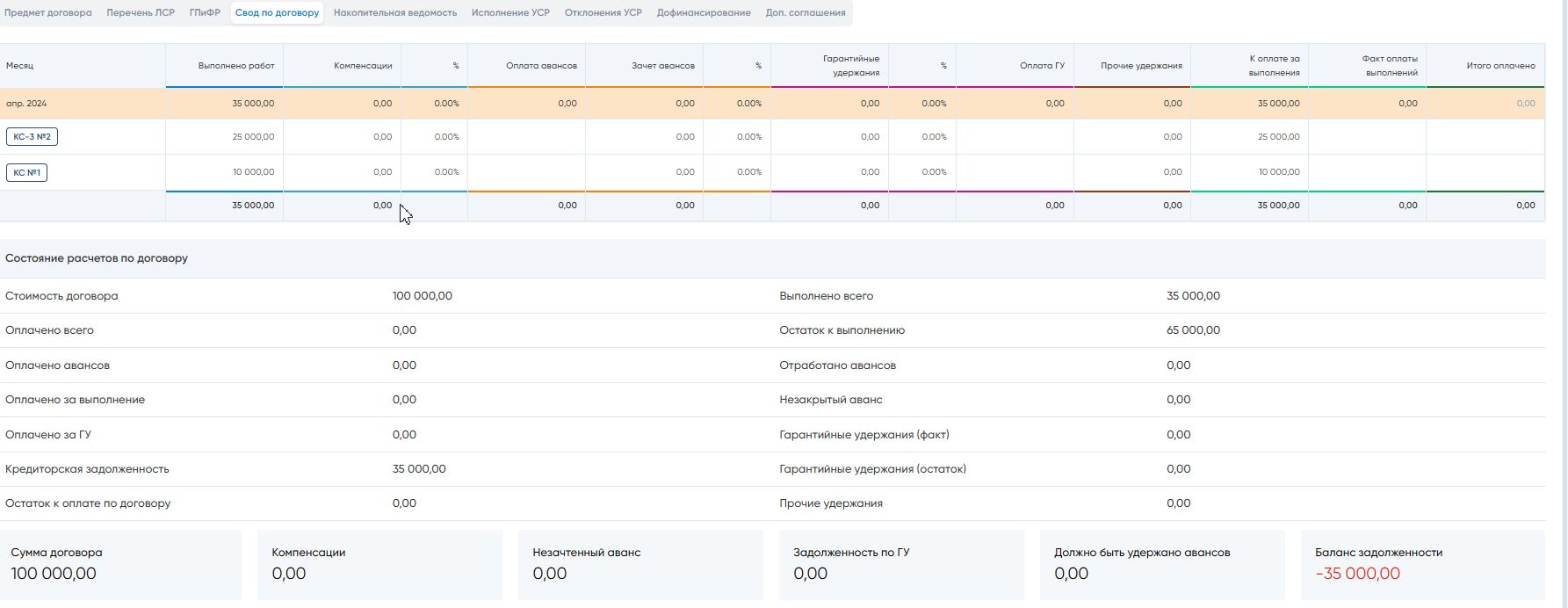Click the Гарантийные удержания column header
The height and width of the screenshot is (608, 1568).
click(x=850, y=66)
